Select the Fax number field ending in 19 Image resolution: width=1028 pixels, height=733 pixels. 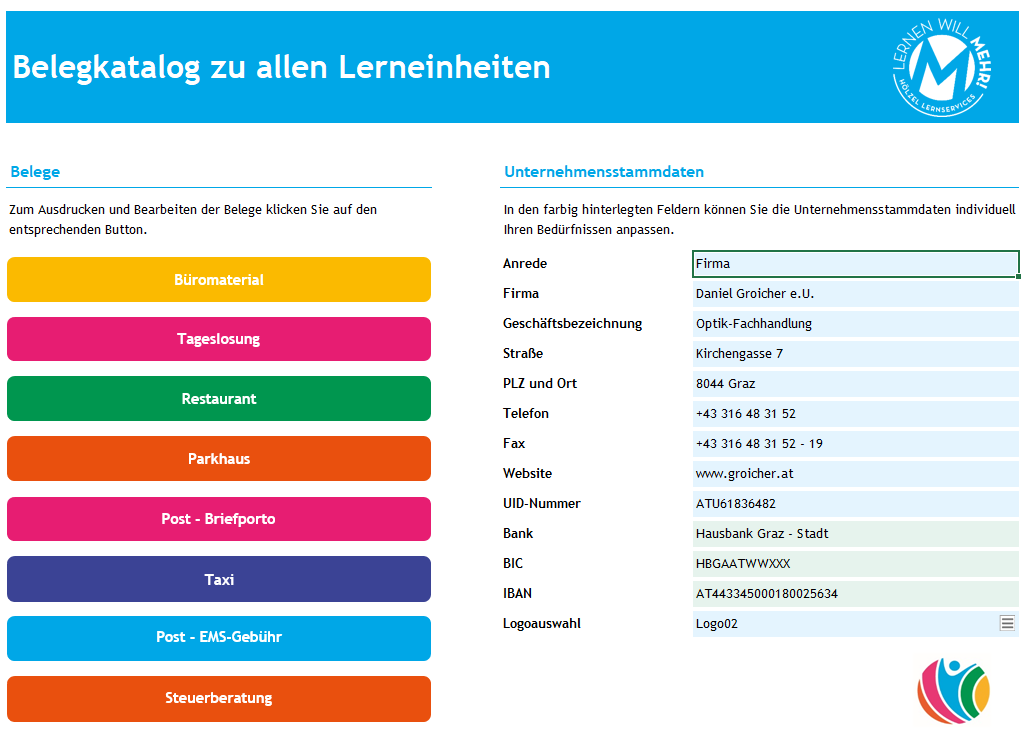[856, 444]
